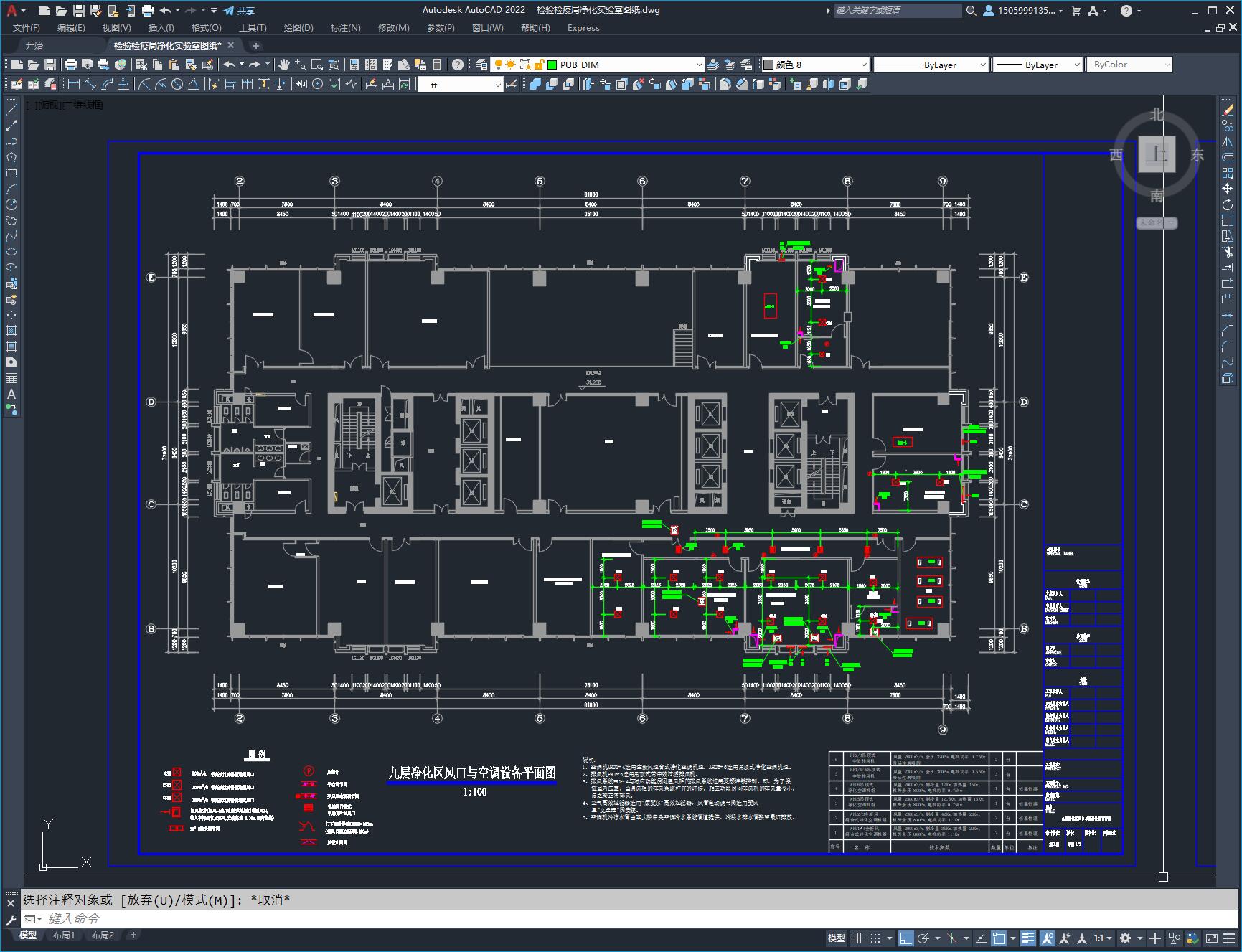Click the 共享 share button

(239, 11)
